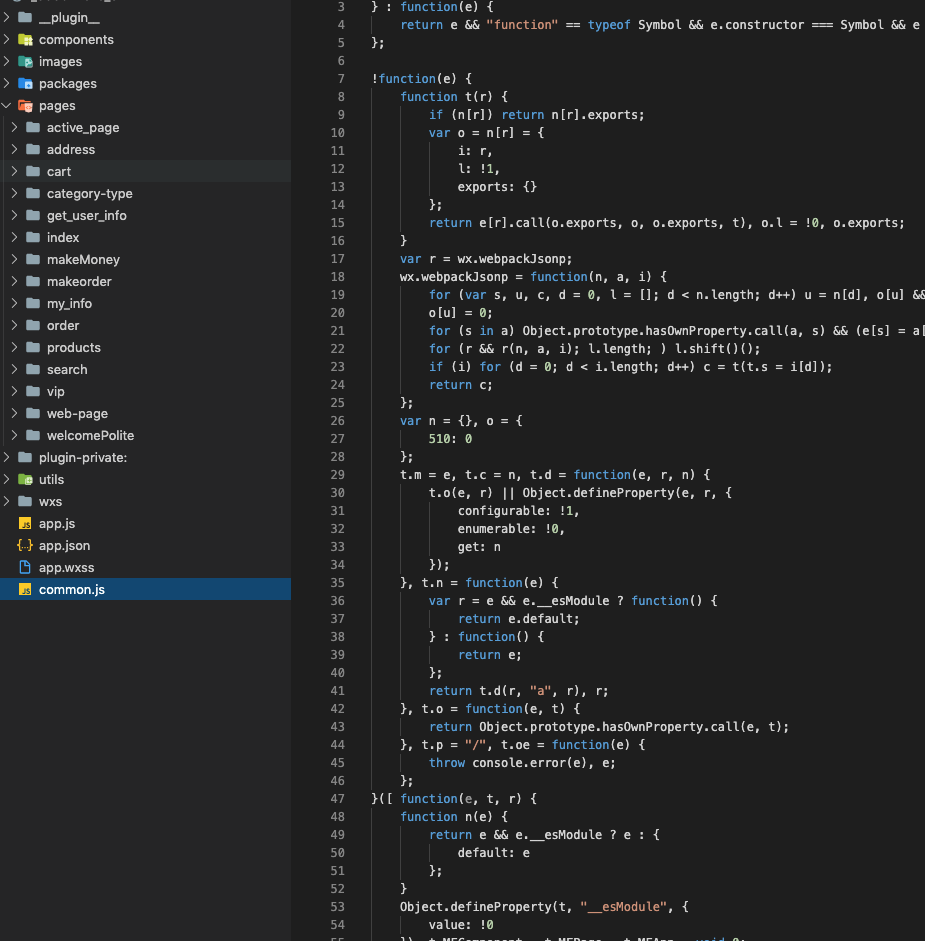Screen dimensions: 925x941
Task: Click the index folder icon
Action: click(x=34, y=238)
